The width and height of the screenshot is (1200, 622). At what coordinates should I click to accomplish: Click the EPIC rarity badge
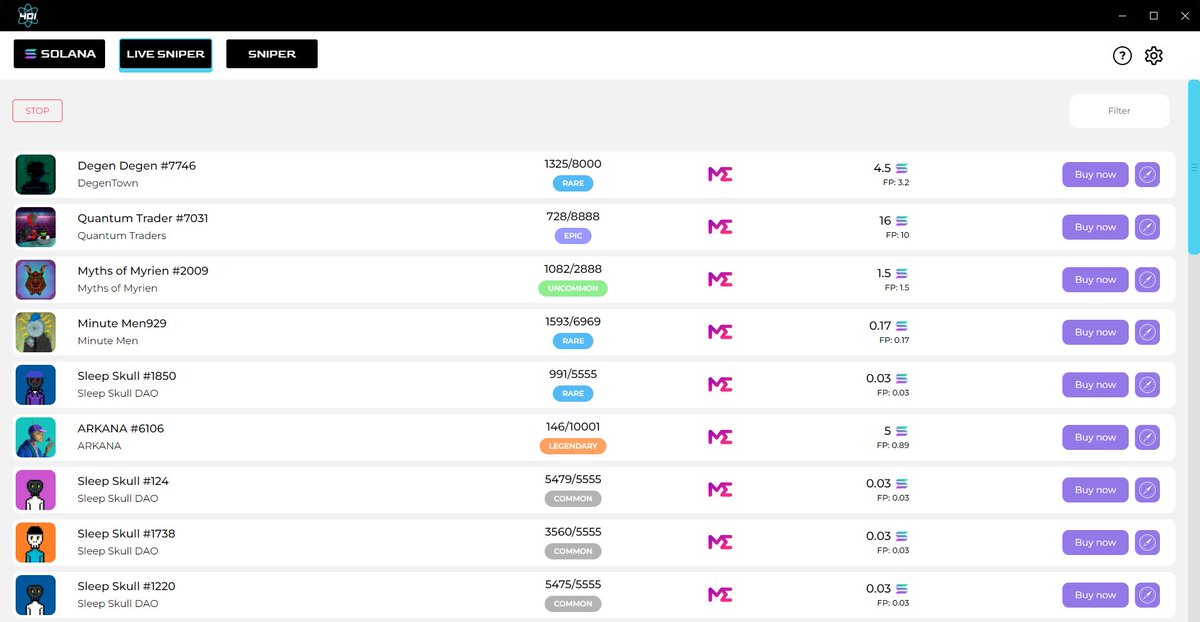[x=573, y=236]
